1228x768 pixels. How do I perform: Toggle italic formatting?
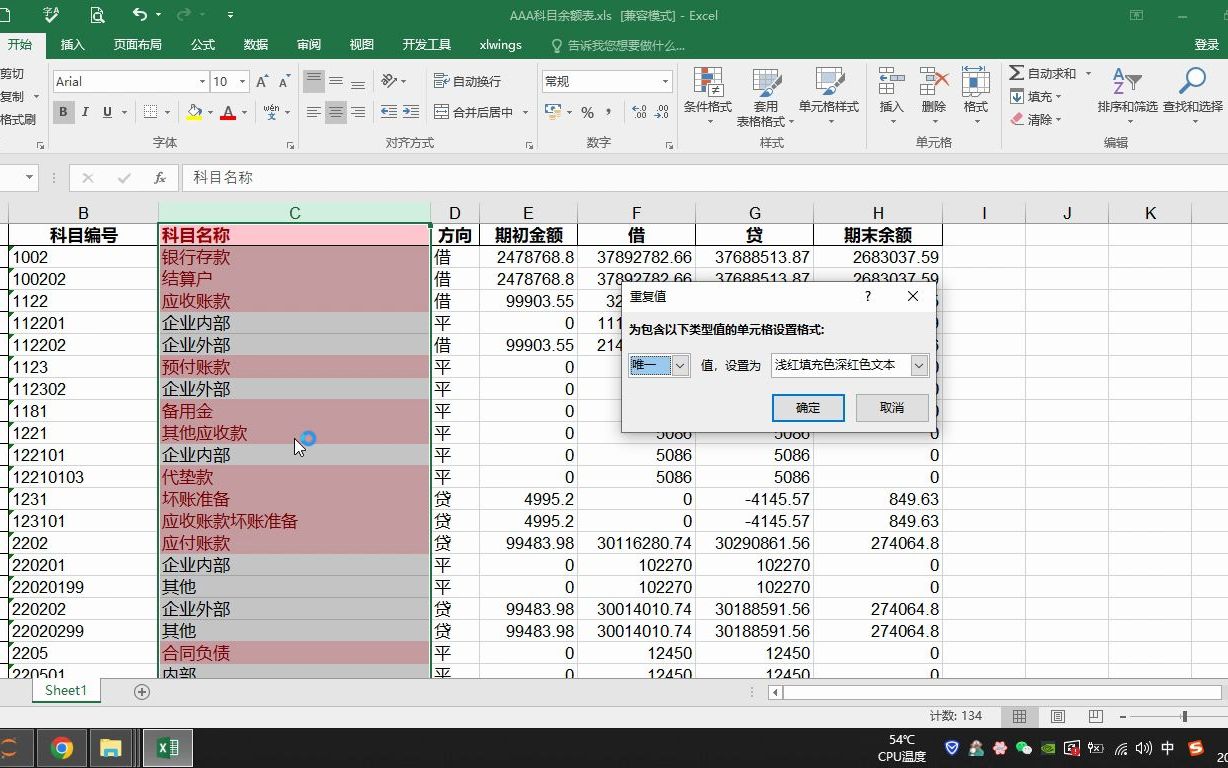[85, 112]
